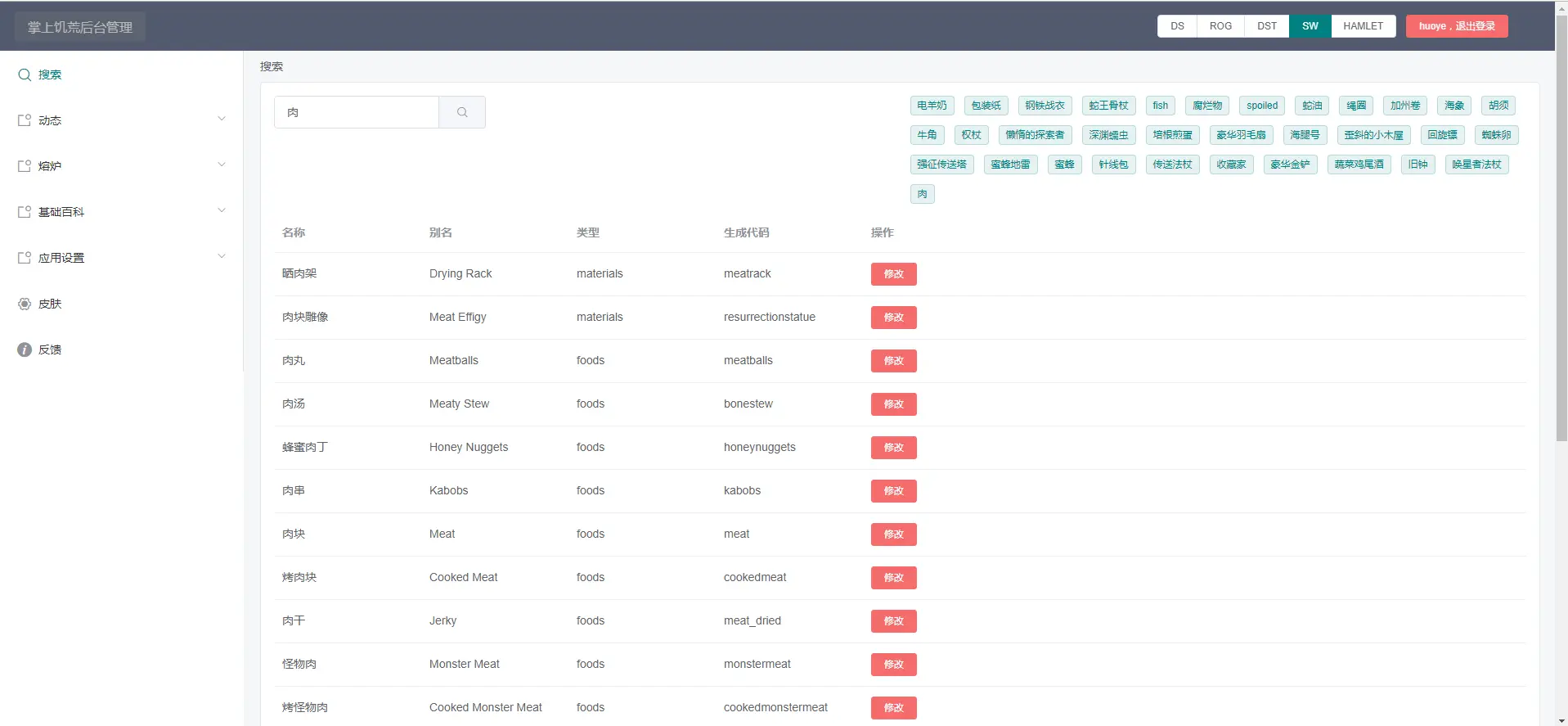Expand the 基础百科 sidebar menu

121,212
